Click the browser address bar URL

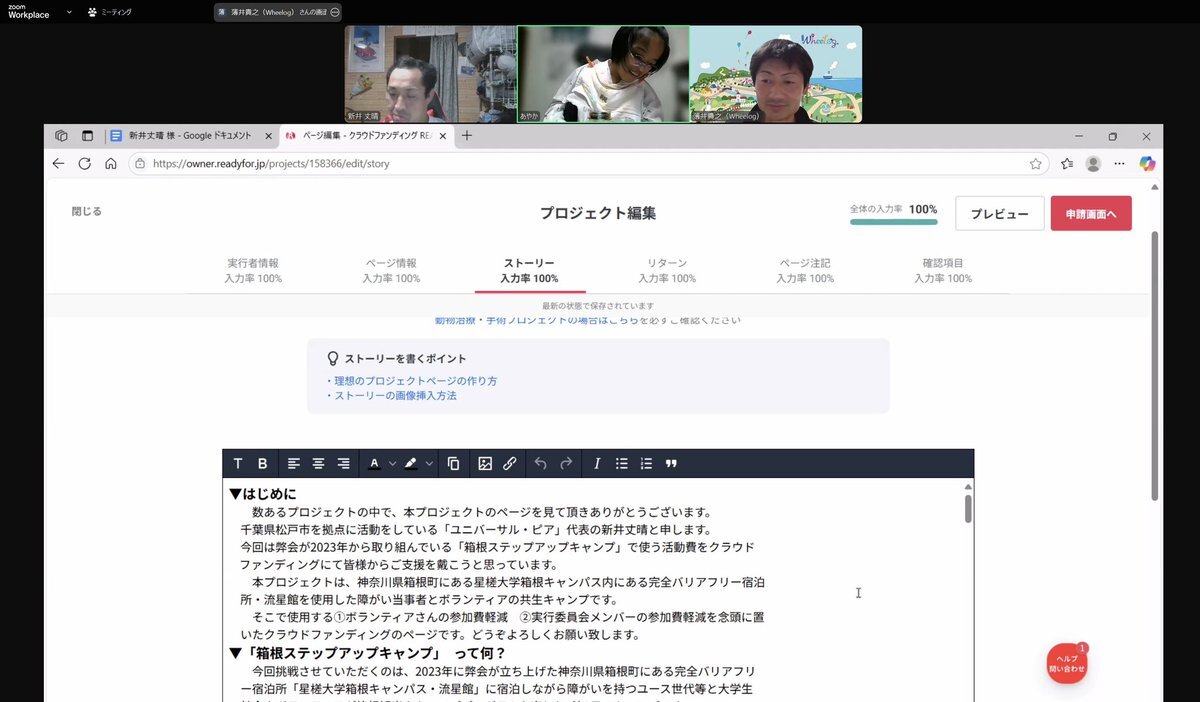click(270, 163)
